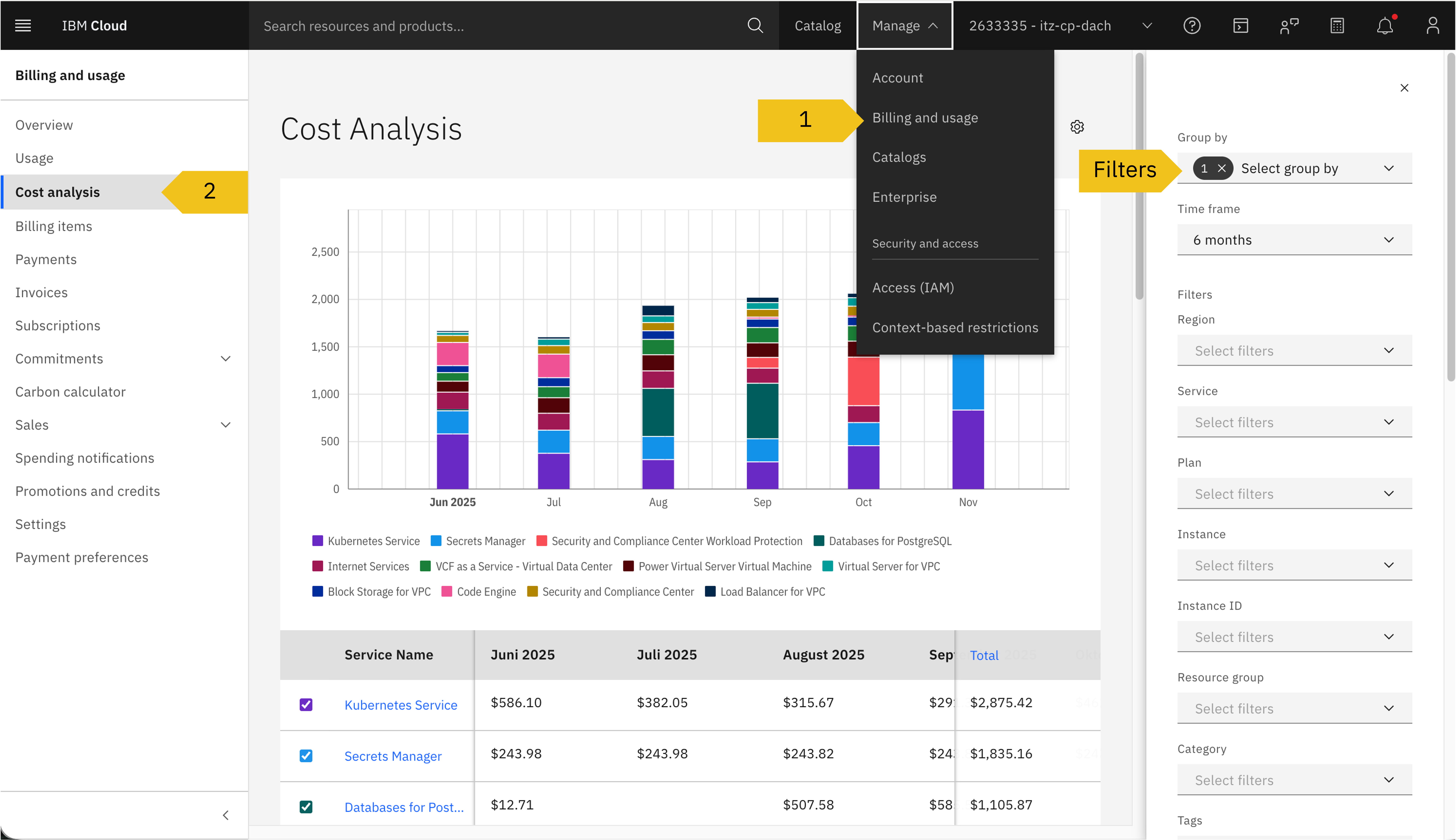Open the hamburger navigation menu

coord(23,25)
